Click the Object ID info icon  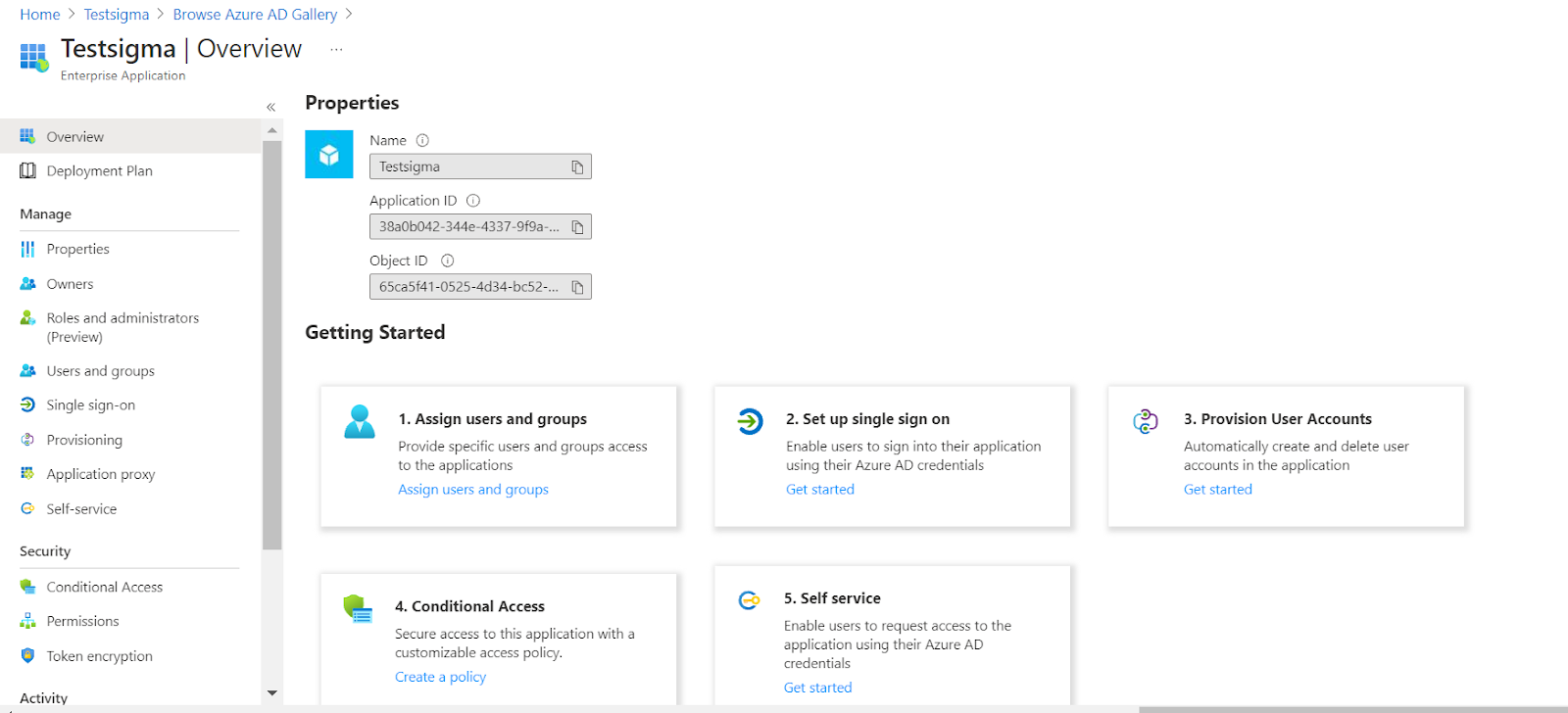[x=448, y=261]
